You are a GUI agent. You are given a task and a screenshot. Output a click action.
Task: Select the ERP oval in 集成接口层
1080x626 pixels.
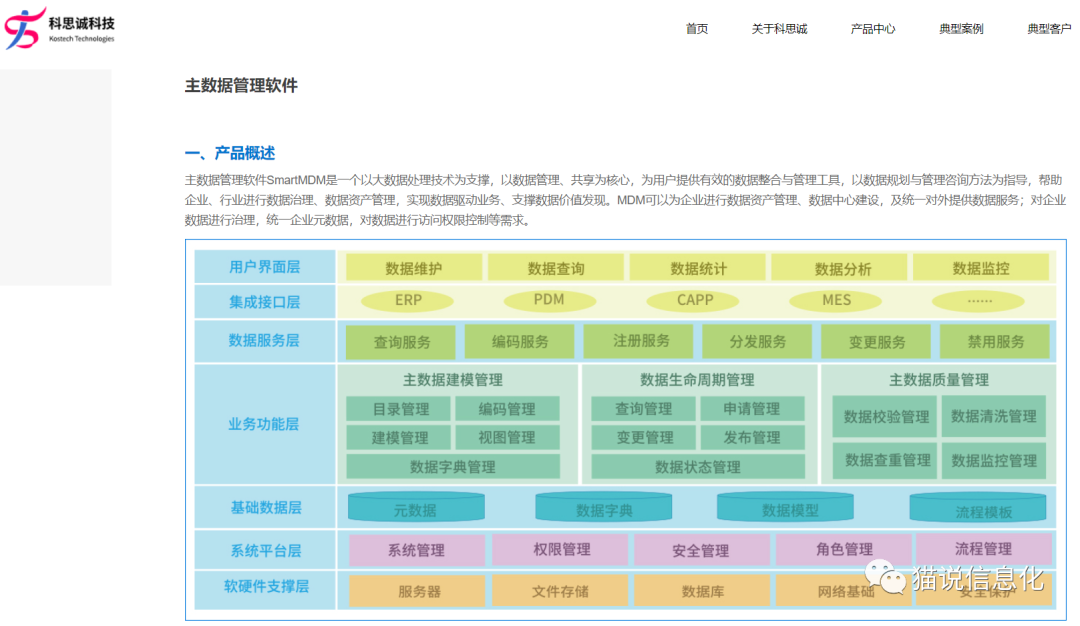(408, 300)
